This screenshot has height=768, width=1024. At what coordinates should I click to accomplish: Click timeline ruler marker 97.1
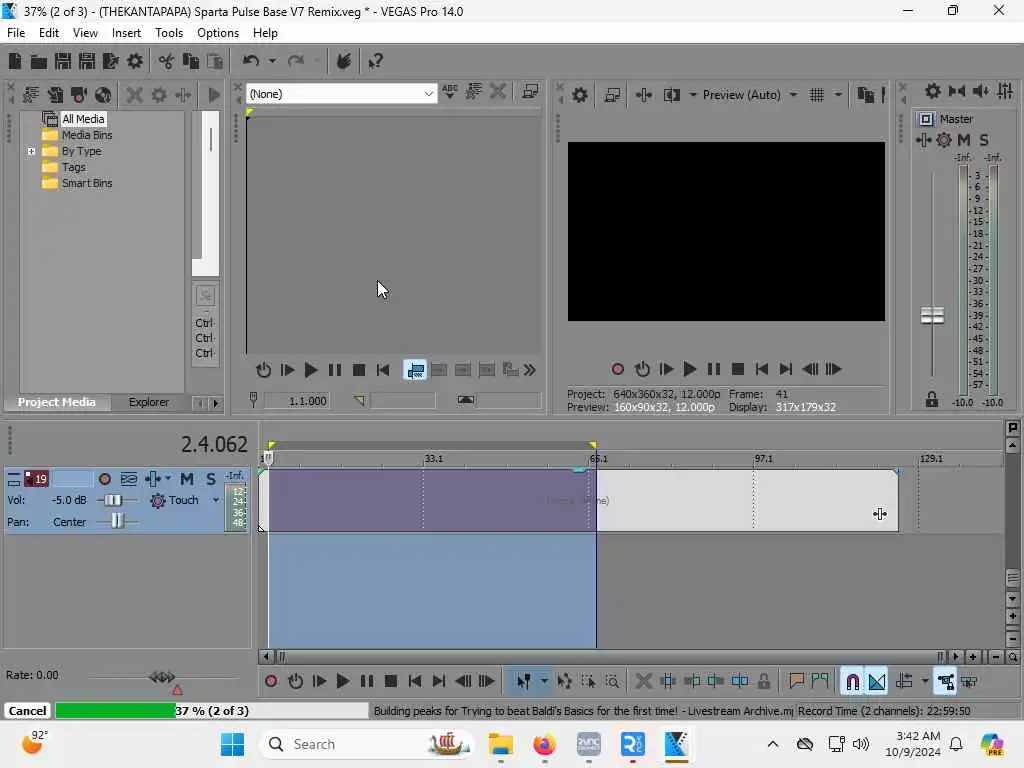[763, 459]
